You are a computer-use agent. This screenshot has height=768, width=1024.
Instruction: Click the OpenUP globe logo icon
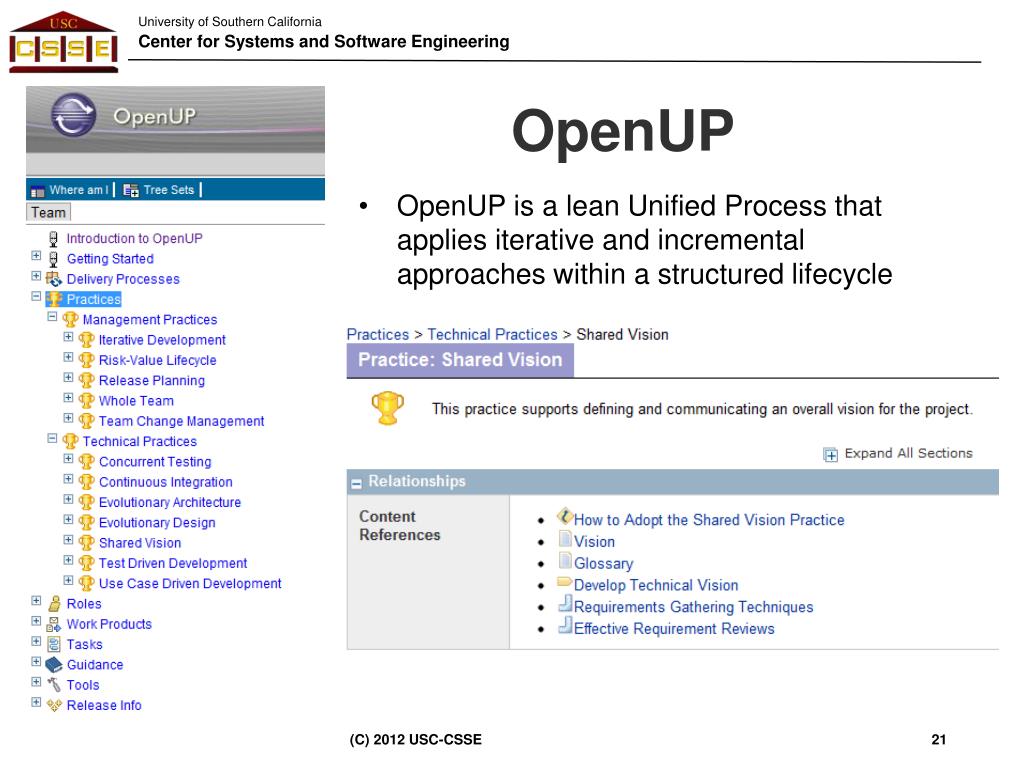73,115
